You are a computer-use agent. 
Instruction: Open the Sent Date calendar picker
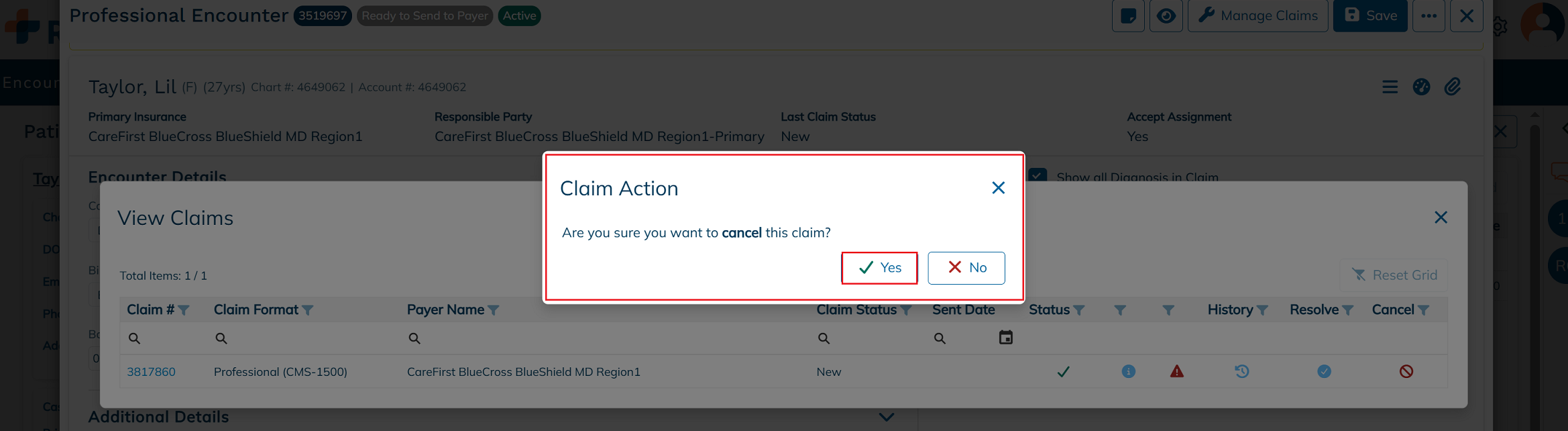pos(1006,338)
